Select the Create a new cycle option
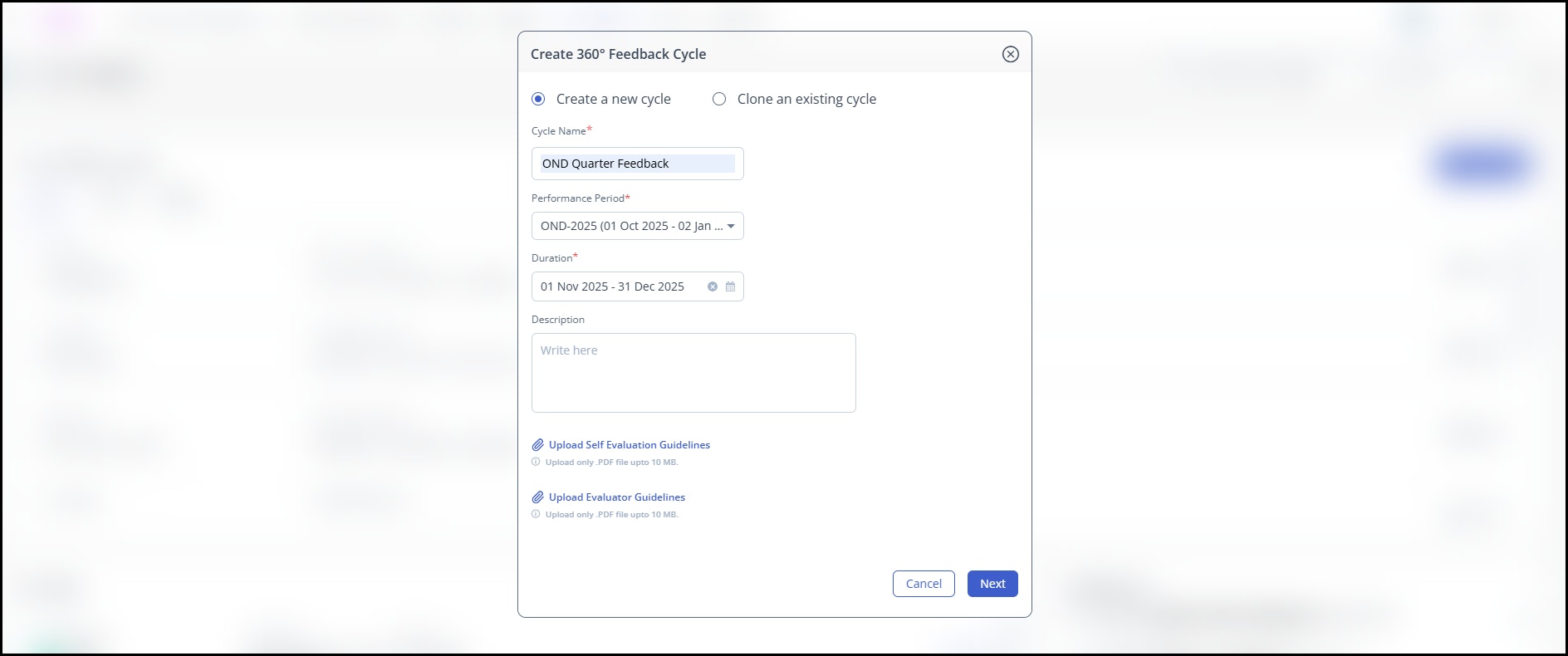This screenshot has width=1568, height=656. 539,99
